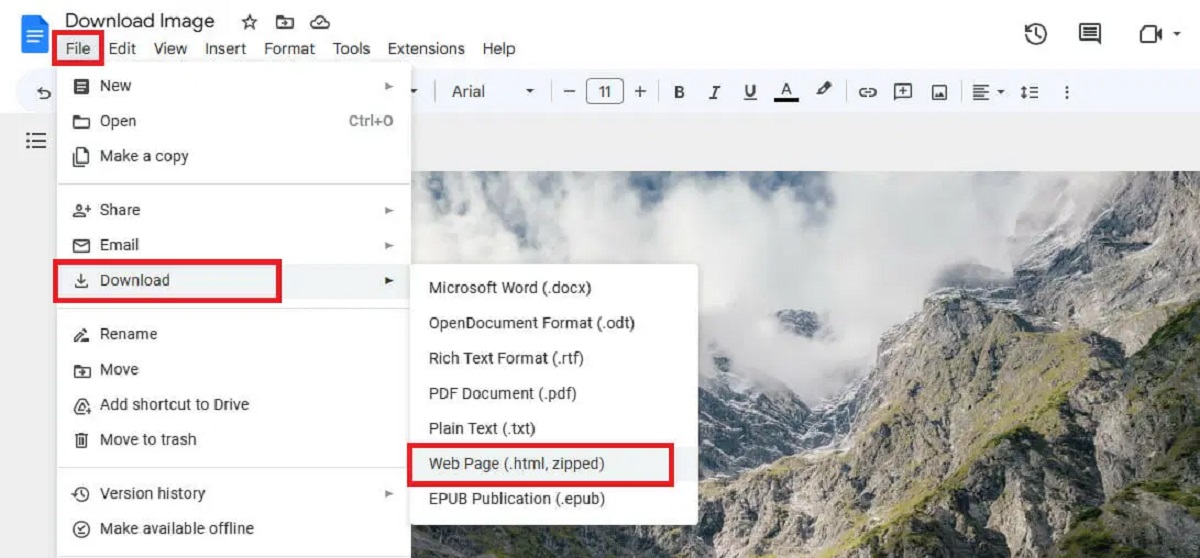This screenshot has height=558, width=1200.
Task: Check the cloud save status icon
Action: tap(320, 21)
